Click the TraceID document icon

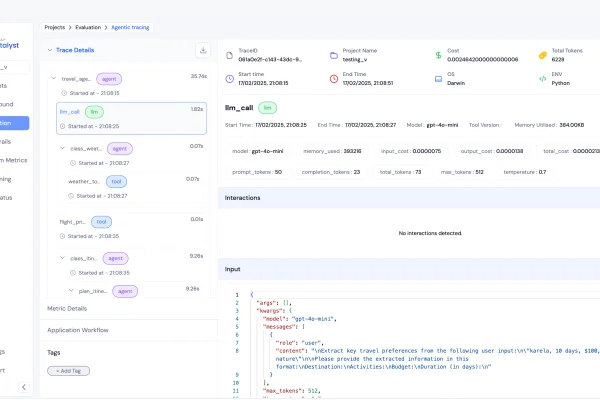coord(229,56)
